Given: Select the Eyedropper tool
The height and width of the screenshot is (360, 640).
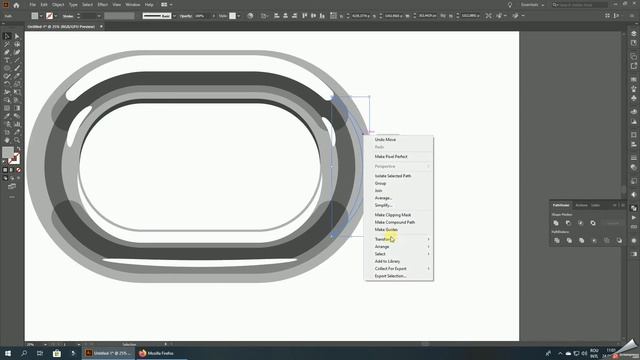Looking at the screenshot, I should click(x=7, y=116).
